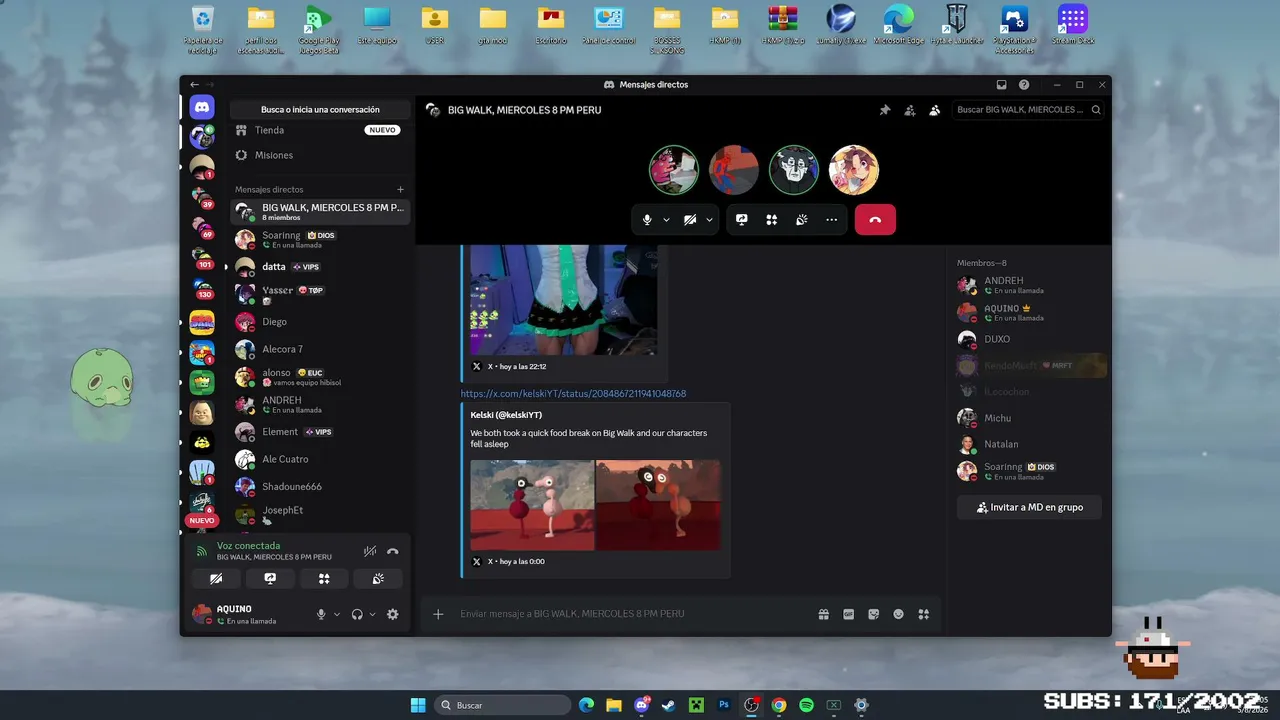1280x720 pixels.
Task: Open the Tienda tab
Action: click(320, 130)
